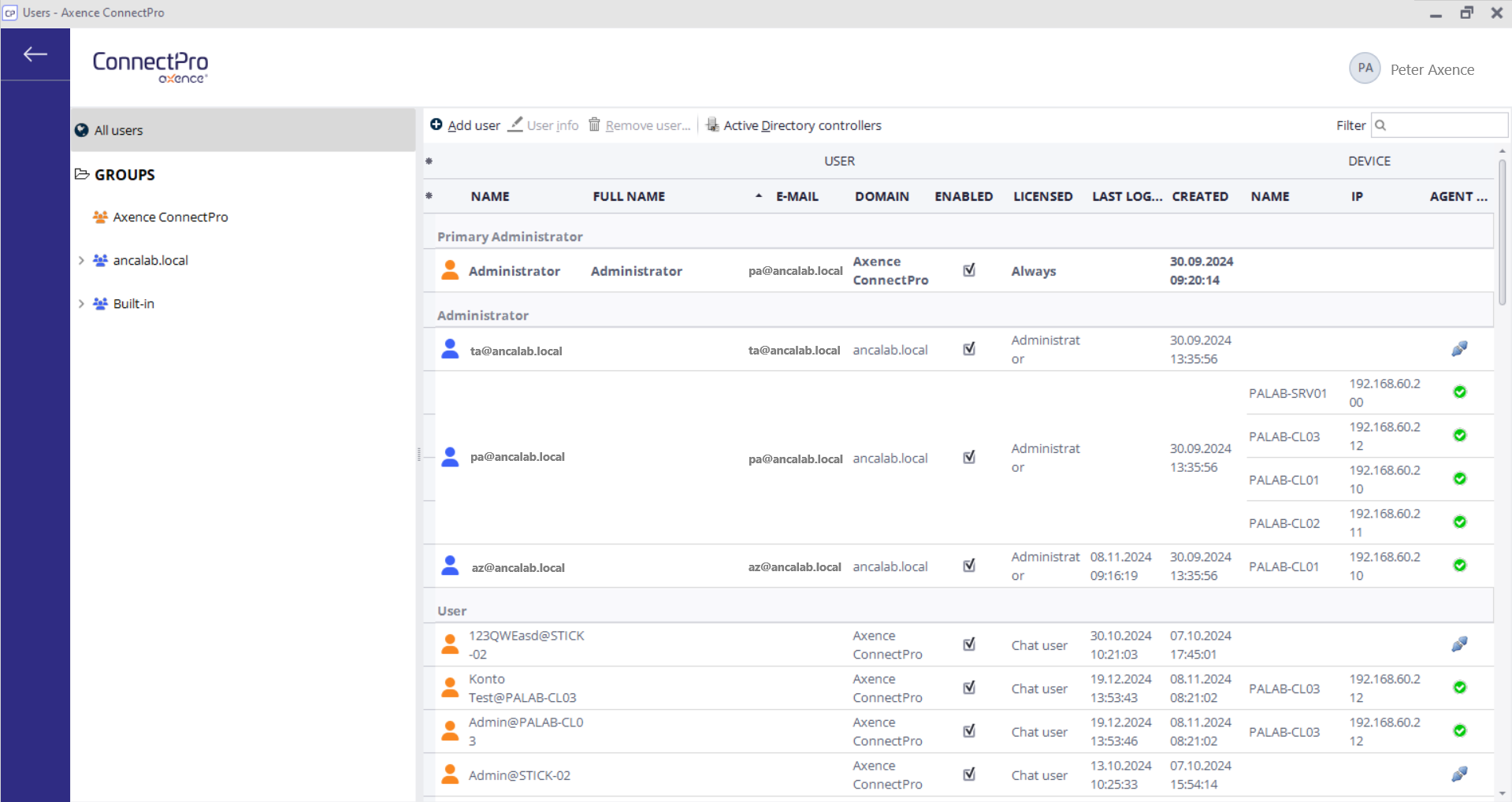Image resolution: width=1512 pixels, height=802 pixels.
Task: Click the Active Directory controllers icon
Action: (712, 124)
